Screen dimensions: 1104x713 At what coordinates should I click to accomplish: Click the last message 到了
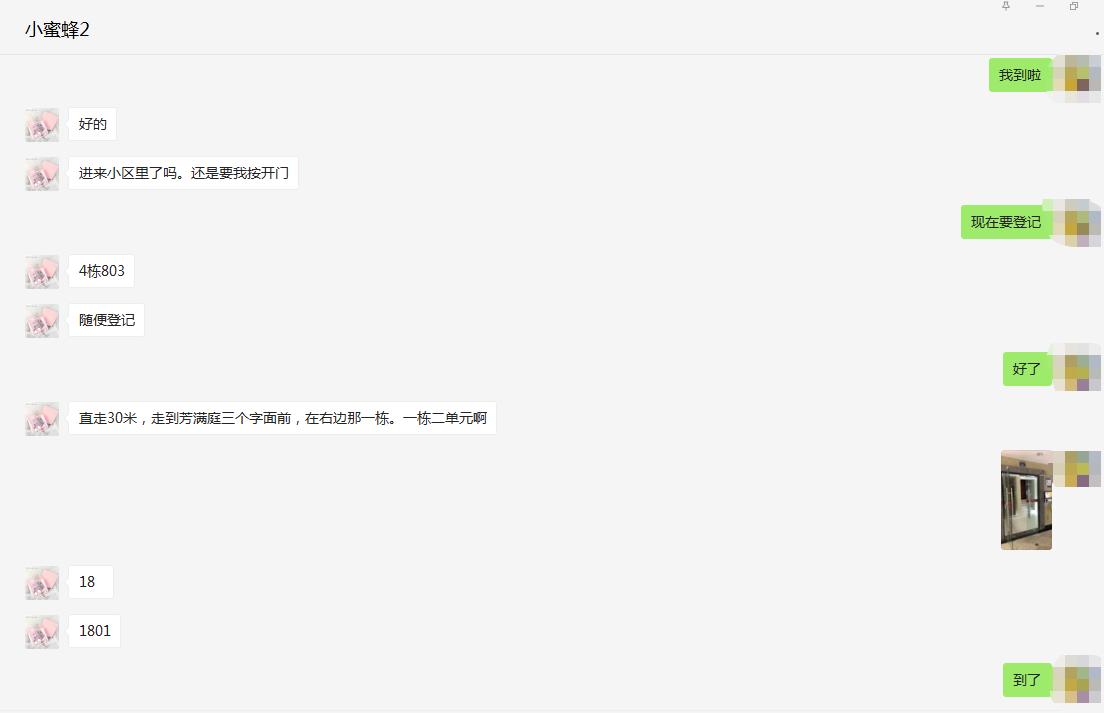pyautogui.click(x=1026, y=680)
